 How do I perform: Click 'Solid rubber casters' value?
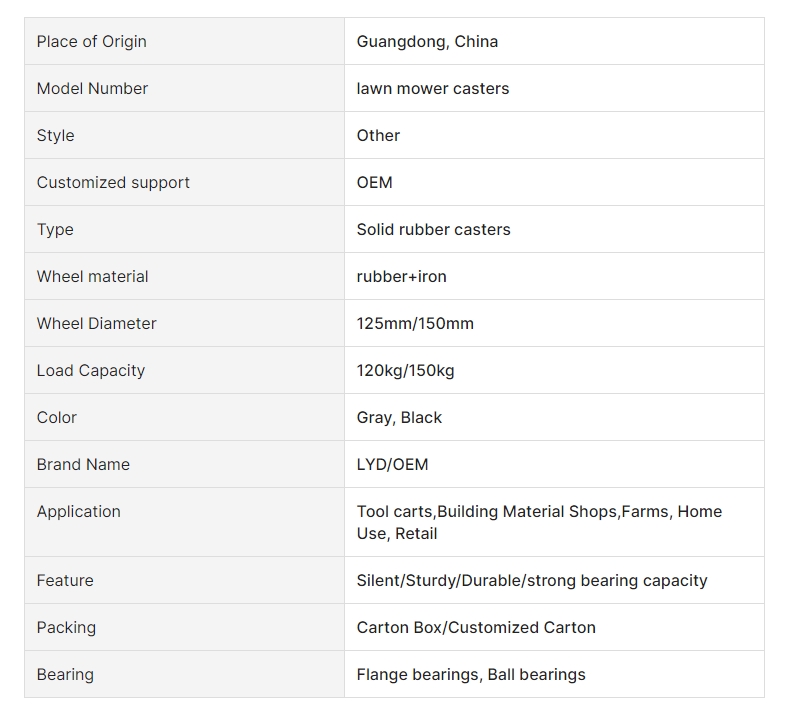pyautogui.click(x=433, y=229)
